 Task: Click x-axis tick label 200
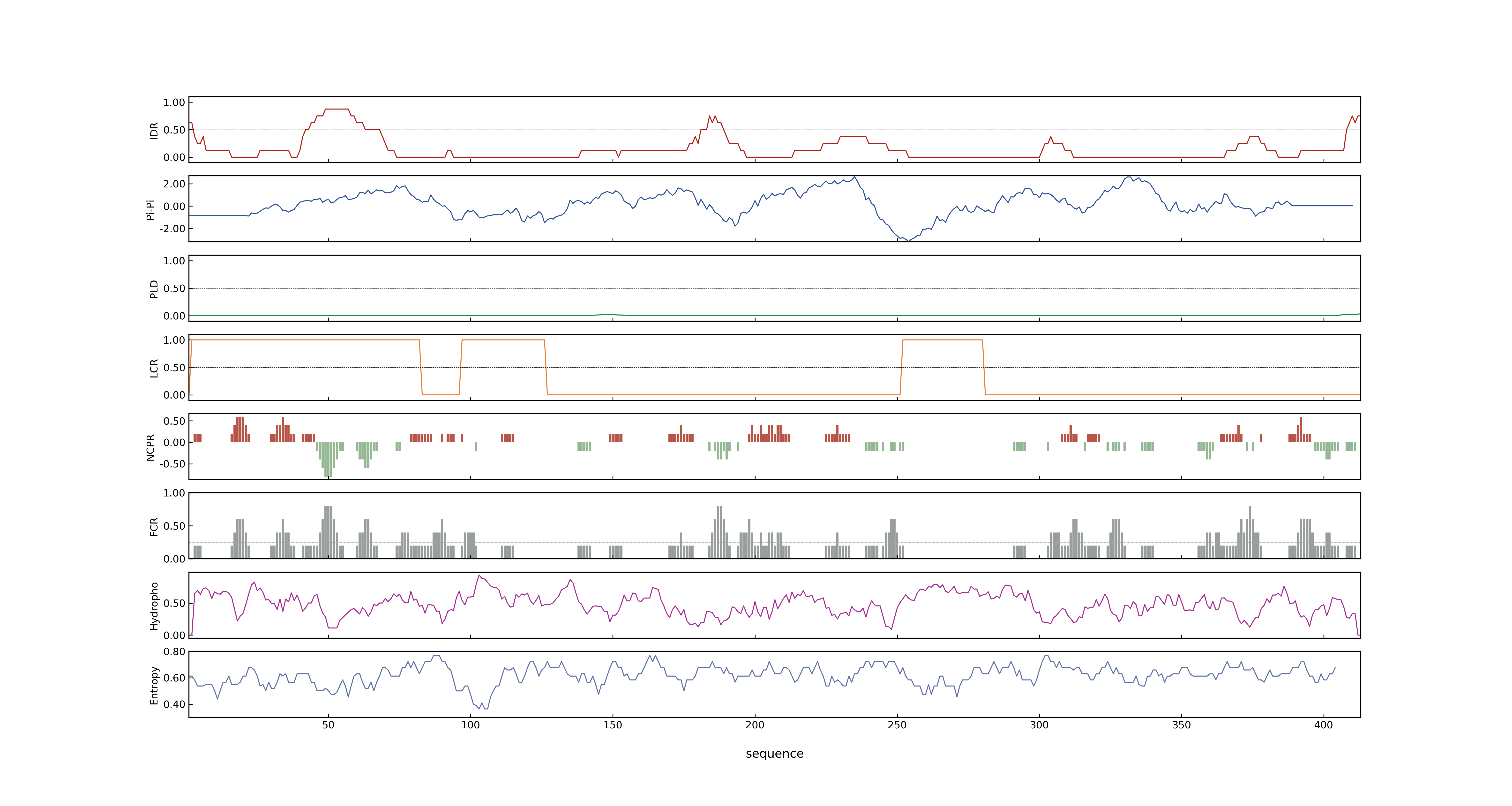(755, 725)
